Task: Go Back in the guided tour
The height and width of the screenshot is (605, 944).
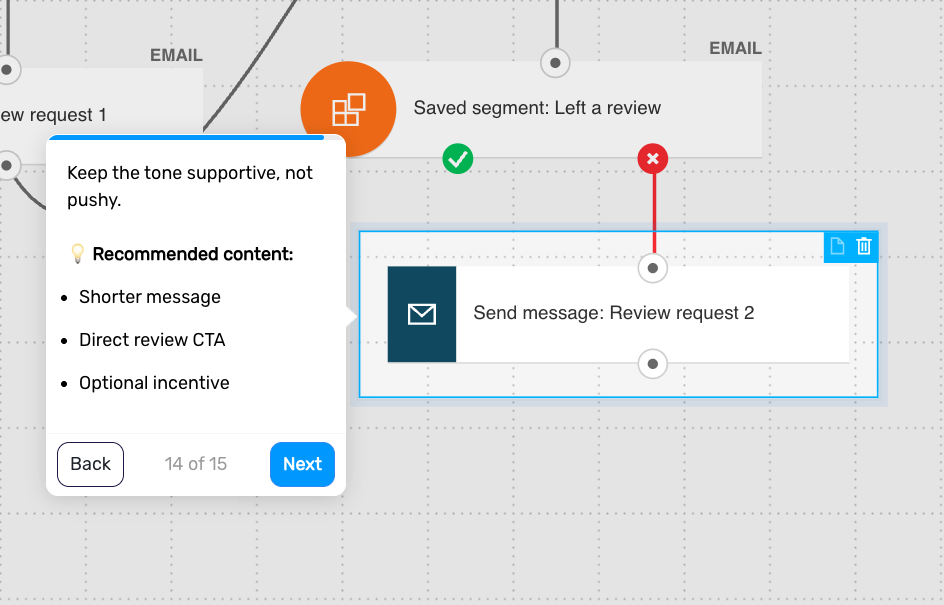Action: (x=90, y=464)
